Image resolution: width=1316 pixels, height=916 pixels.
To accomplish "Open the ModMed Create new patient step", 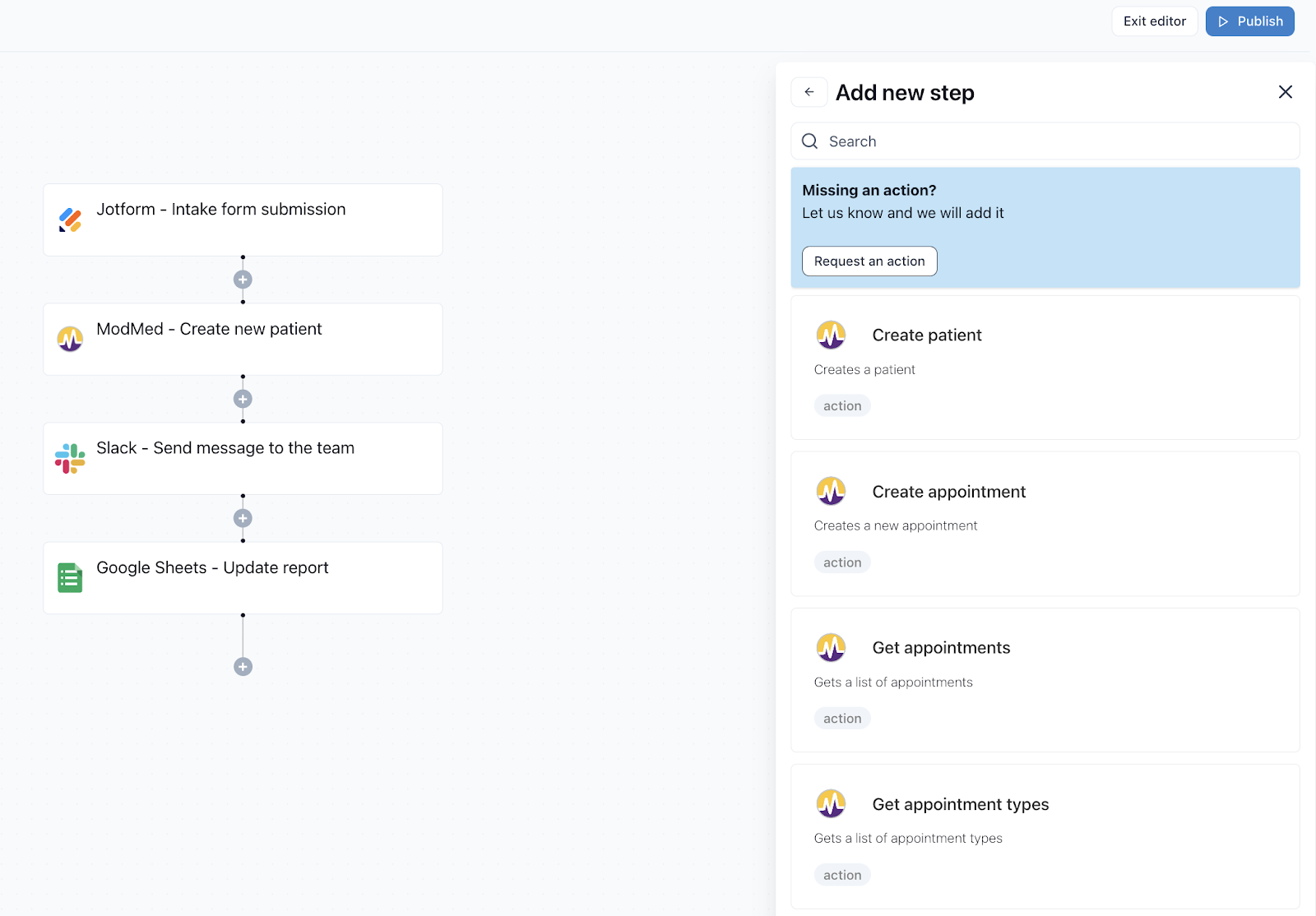I will click(x=243, y=340).
